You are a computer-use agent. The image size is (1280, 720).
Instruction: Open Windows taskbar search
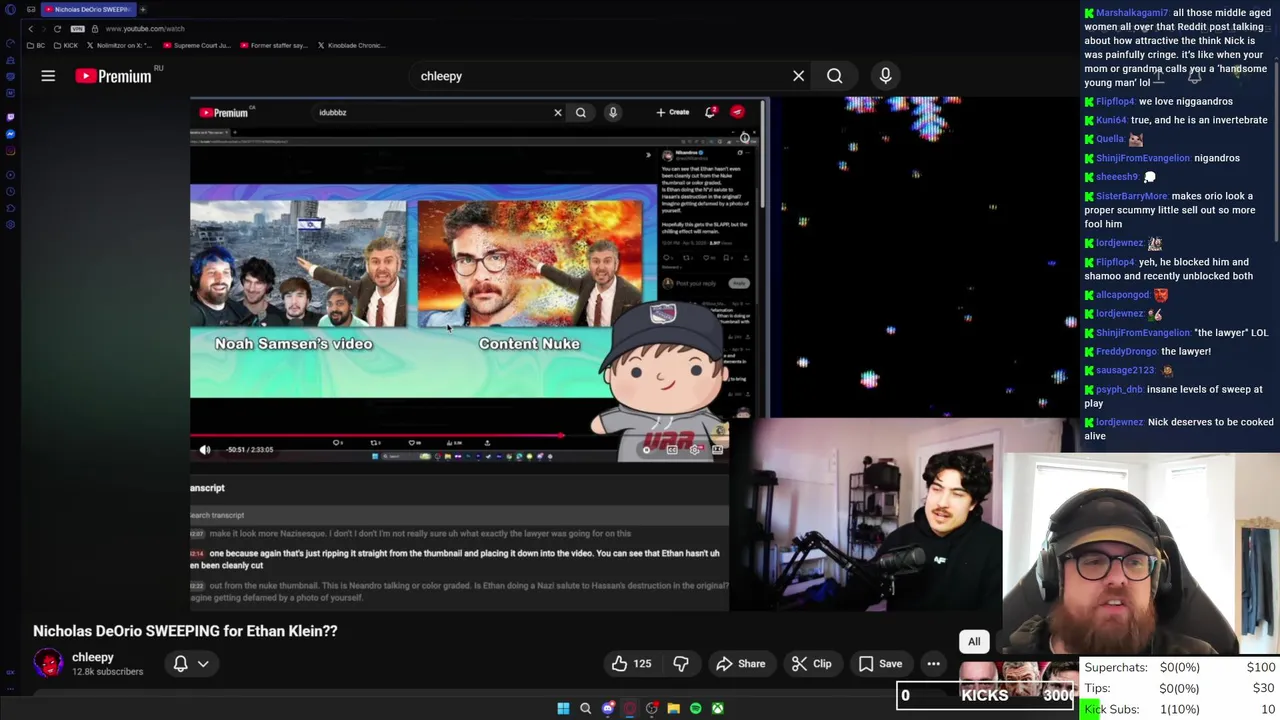[585, 708]
